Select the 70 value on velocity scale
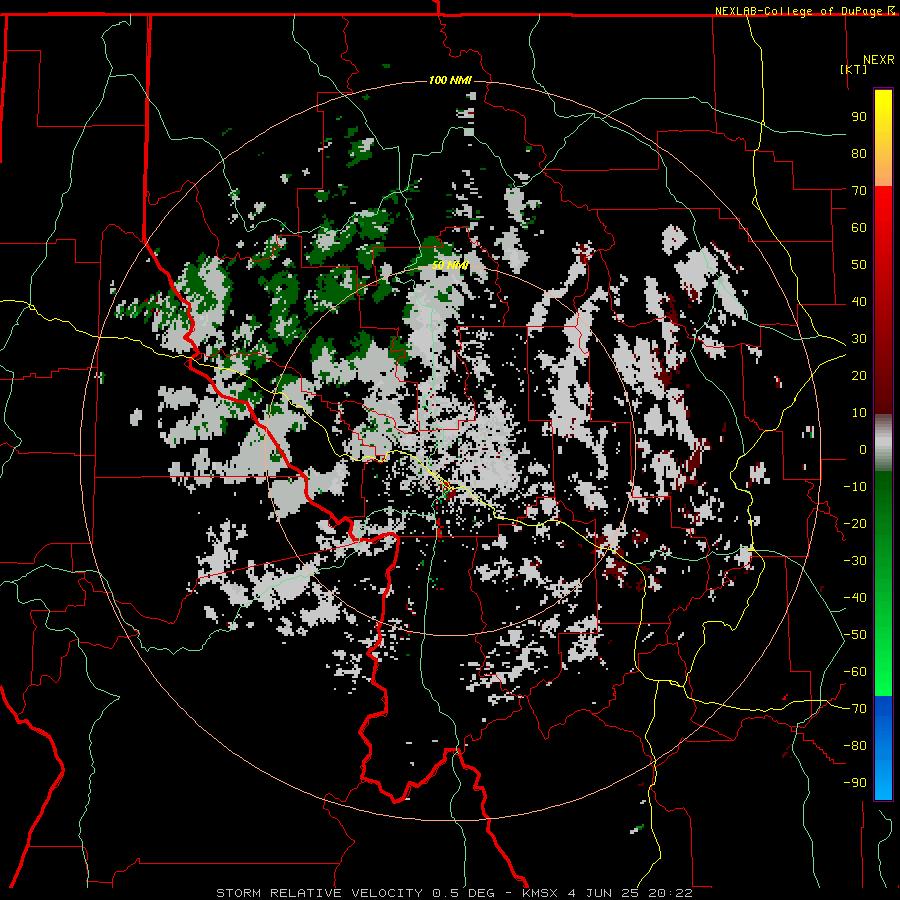The height and width of the screenshot is (900, 900). 859,191
